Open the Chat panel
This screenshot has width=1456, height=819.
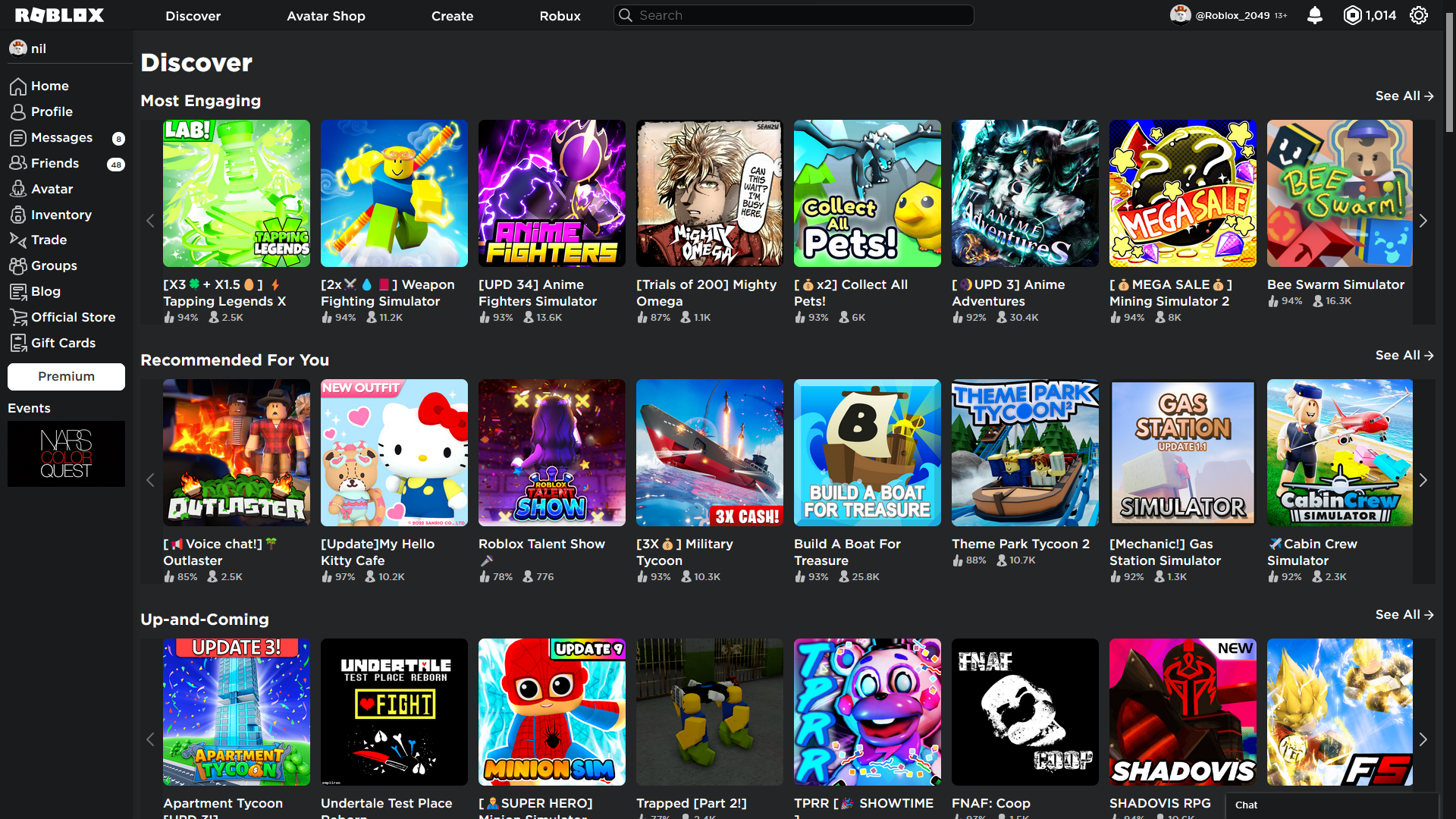[x=1332, y=805]
